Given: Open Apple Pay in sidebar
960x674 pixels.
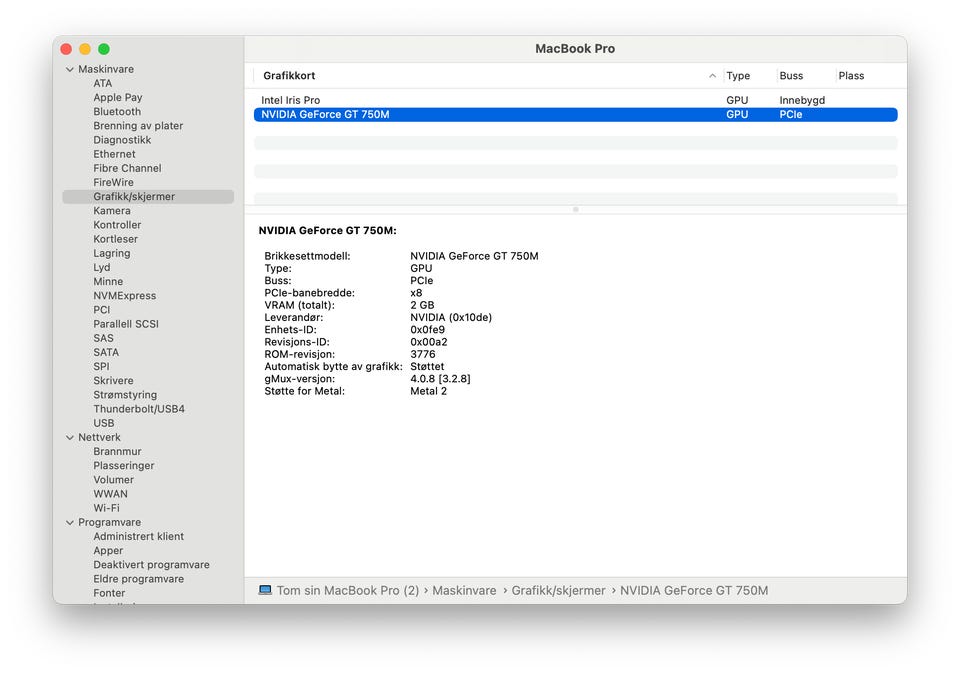Looking at the screenshot, I should 118,97.
